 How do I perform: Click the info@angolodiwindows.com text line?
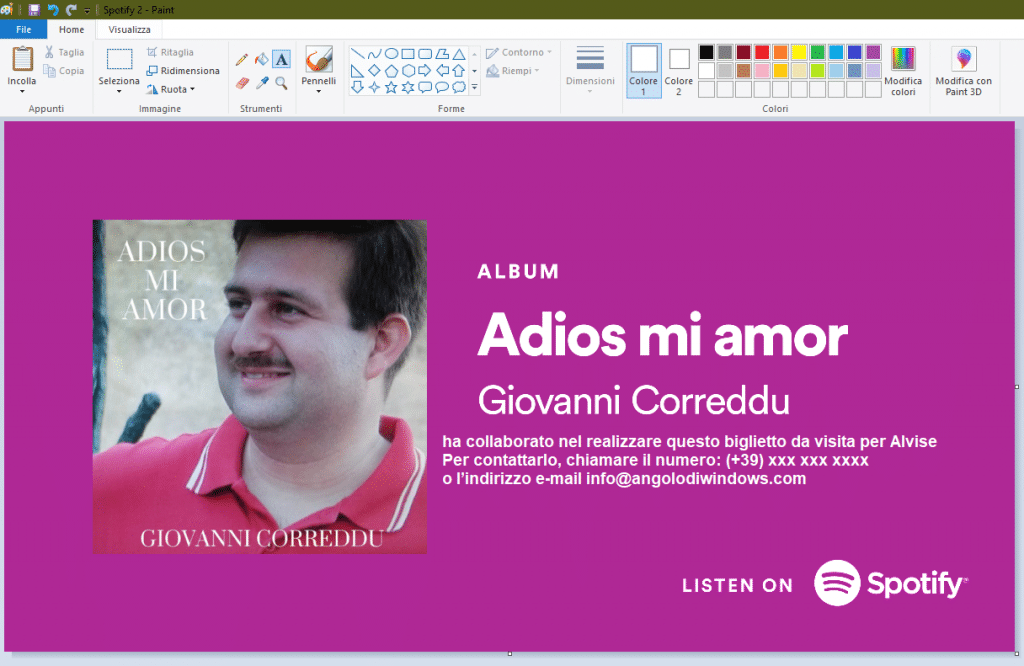tap(624, 479)
